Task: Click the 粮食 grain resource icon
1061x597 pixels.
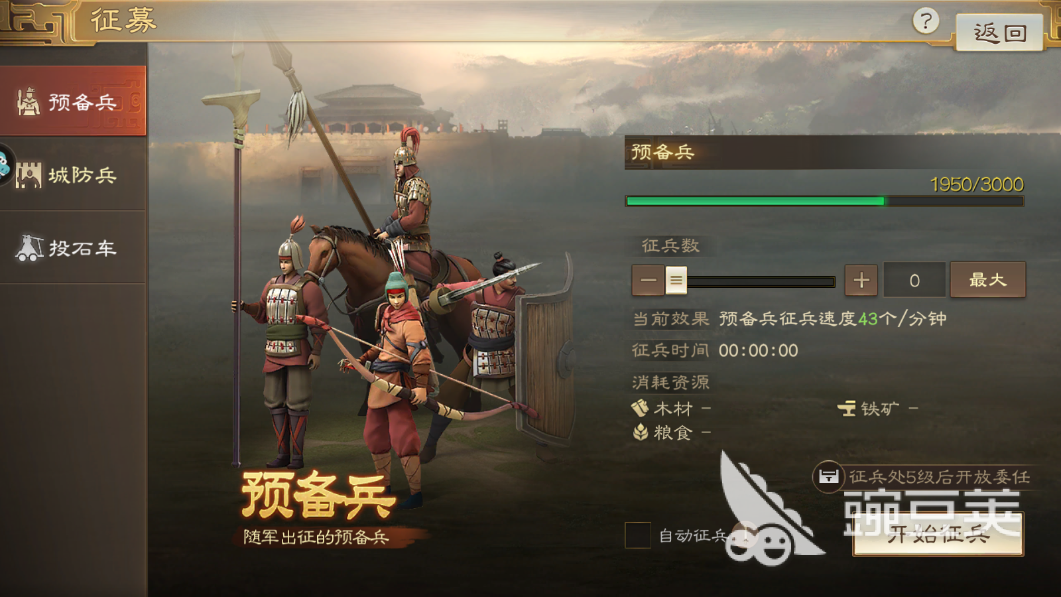Action: coord(640,432)
